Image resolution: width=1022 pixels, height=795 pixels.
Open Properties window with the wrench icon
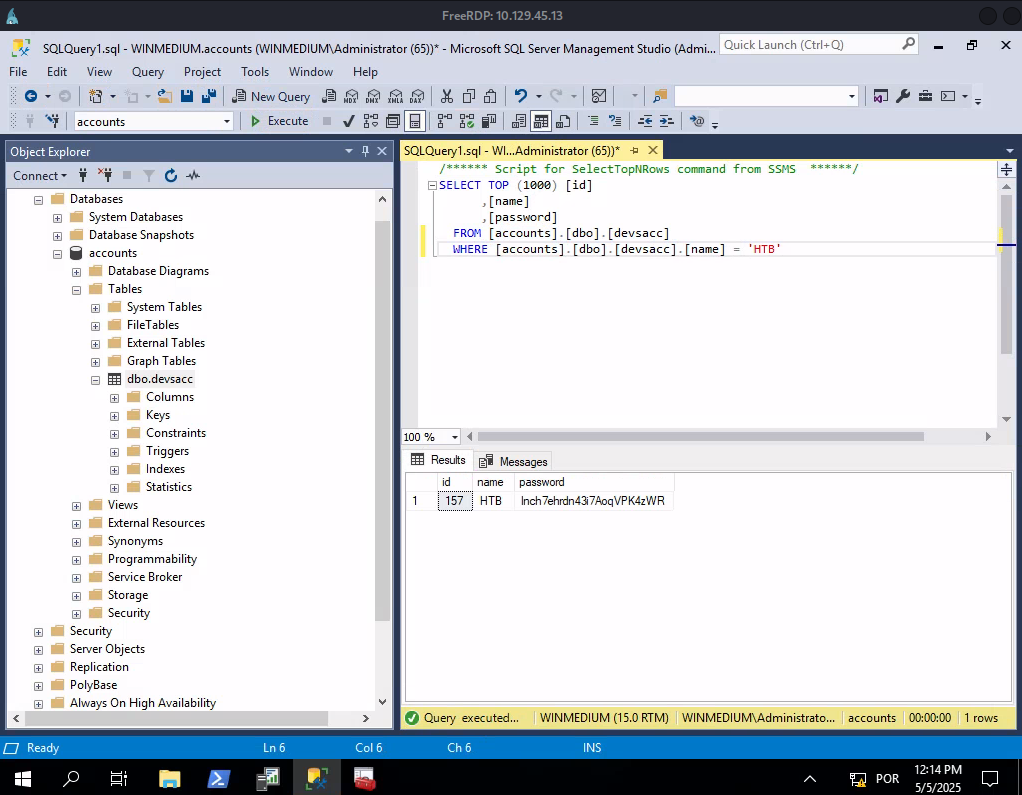(x=903, y=96)
